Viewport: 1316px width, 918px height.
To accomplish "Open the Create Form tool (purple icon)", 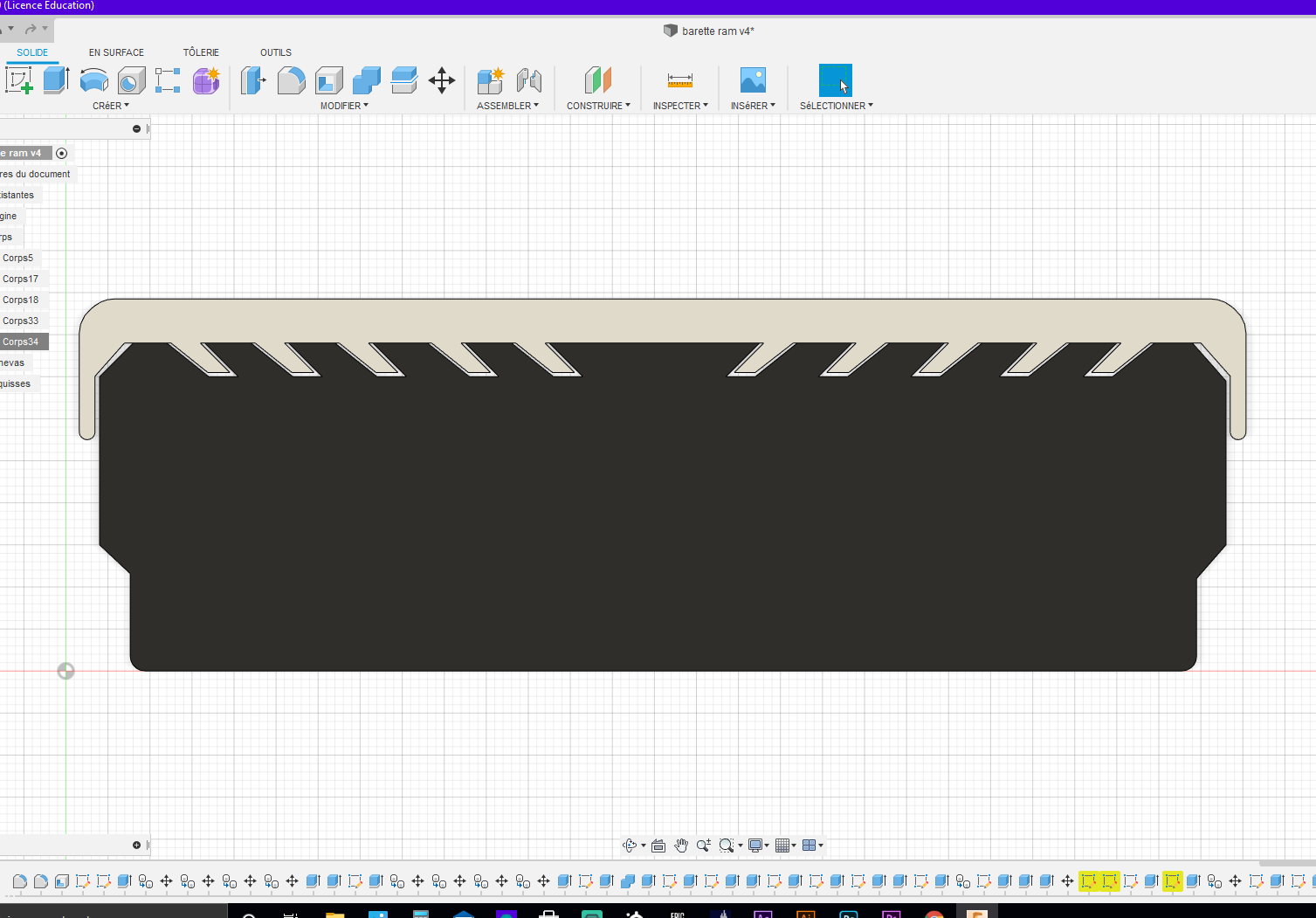I will tap(206, 80).
